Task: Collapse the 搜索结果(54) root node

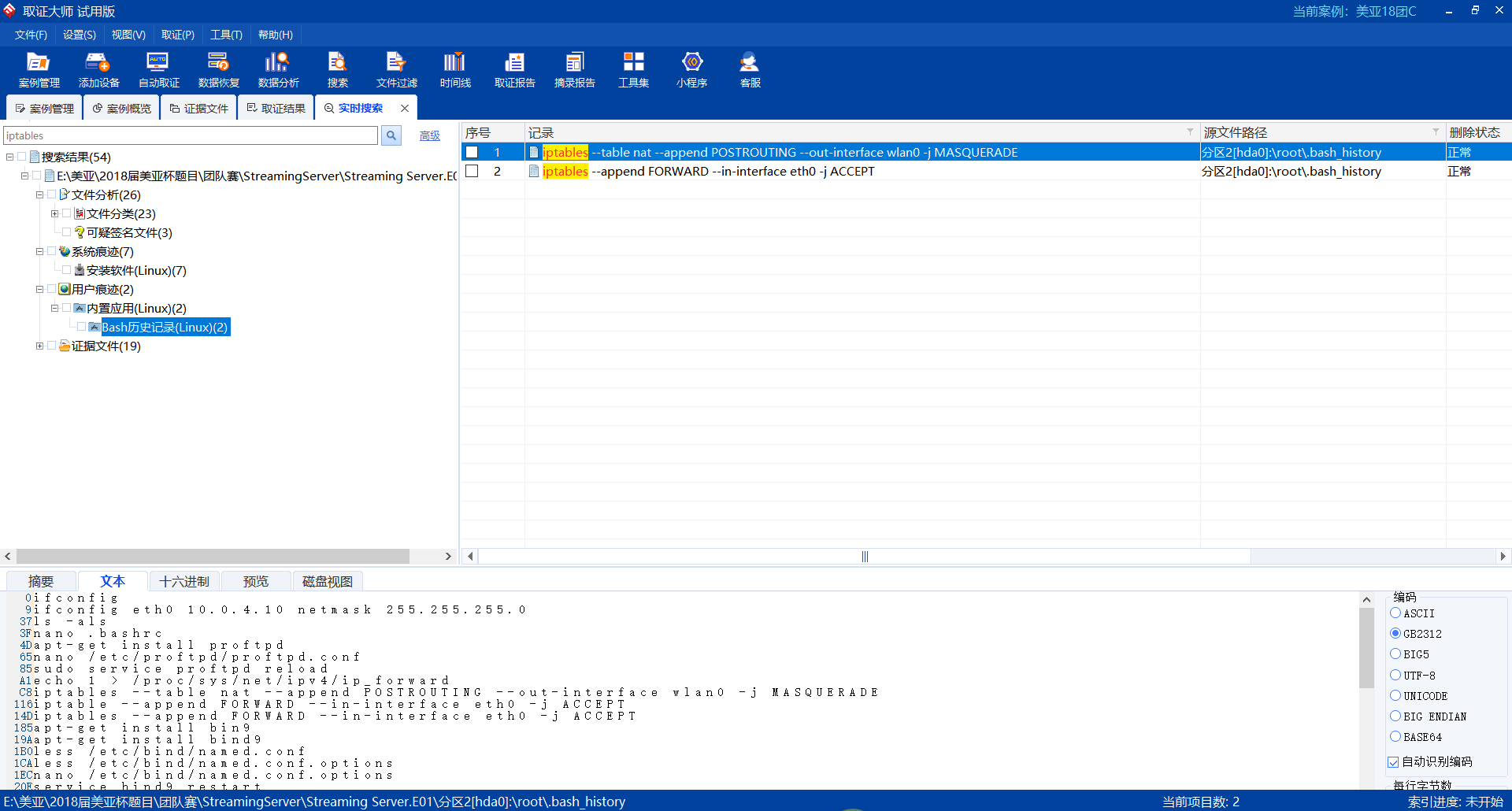Action: 9,157
